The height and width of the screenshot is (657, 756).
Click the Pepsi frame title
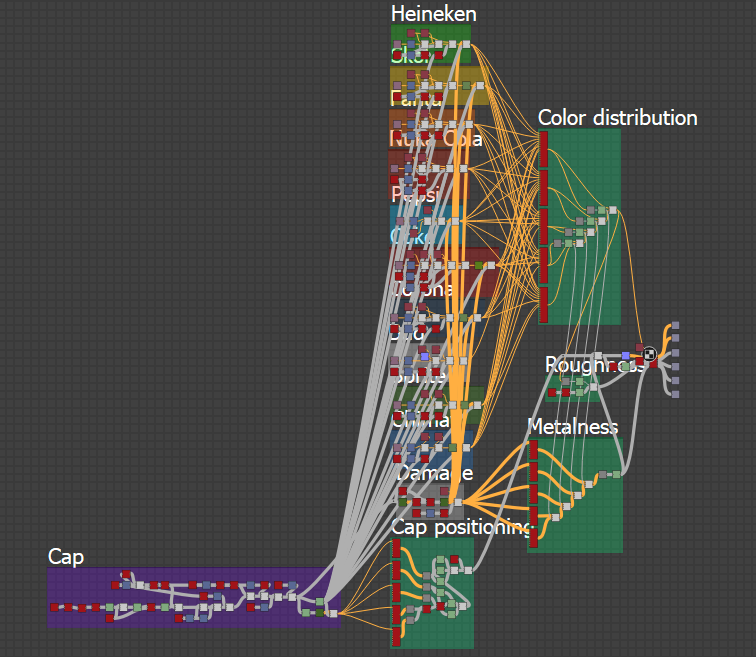pyautogui.click(x=415, y=194)
